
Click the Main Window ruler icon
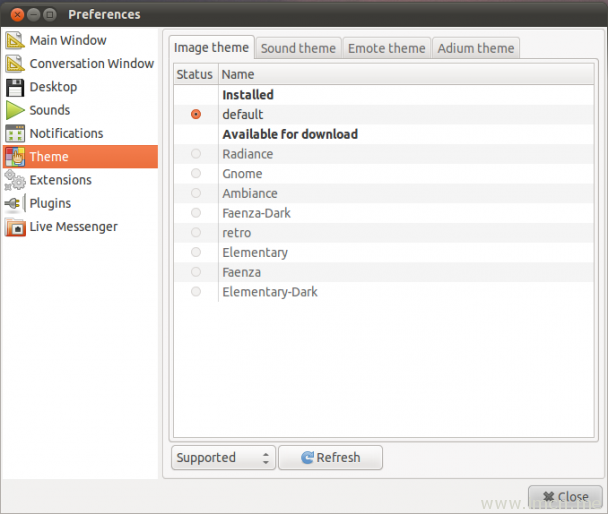point(15,40)
